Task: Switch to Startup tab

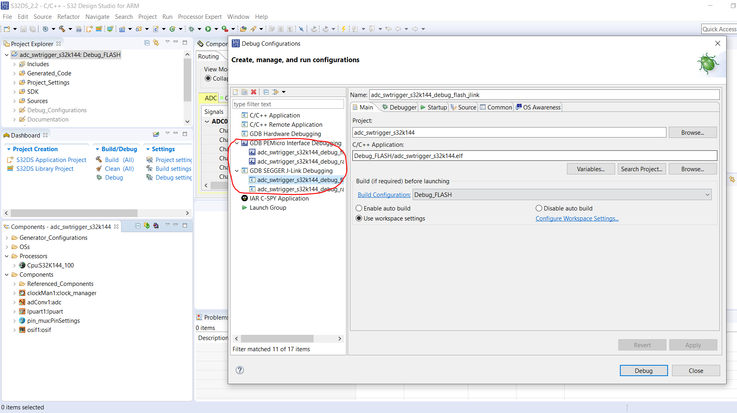Action: coord(433,107)
